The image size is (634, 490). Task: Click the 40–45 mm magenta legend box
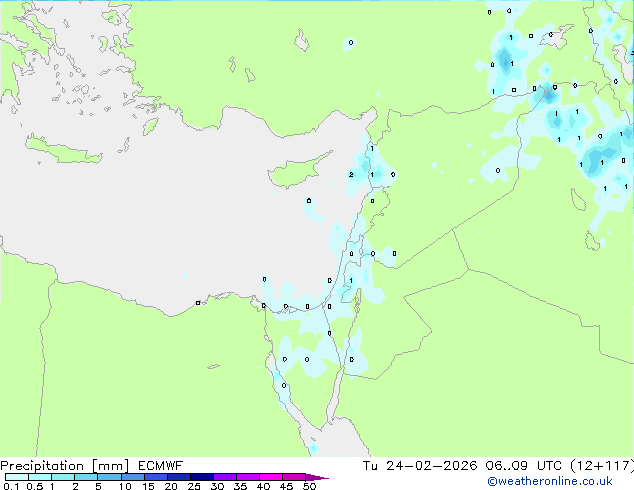point(271,477)
